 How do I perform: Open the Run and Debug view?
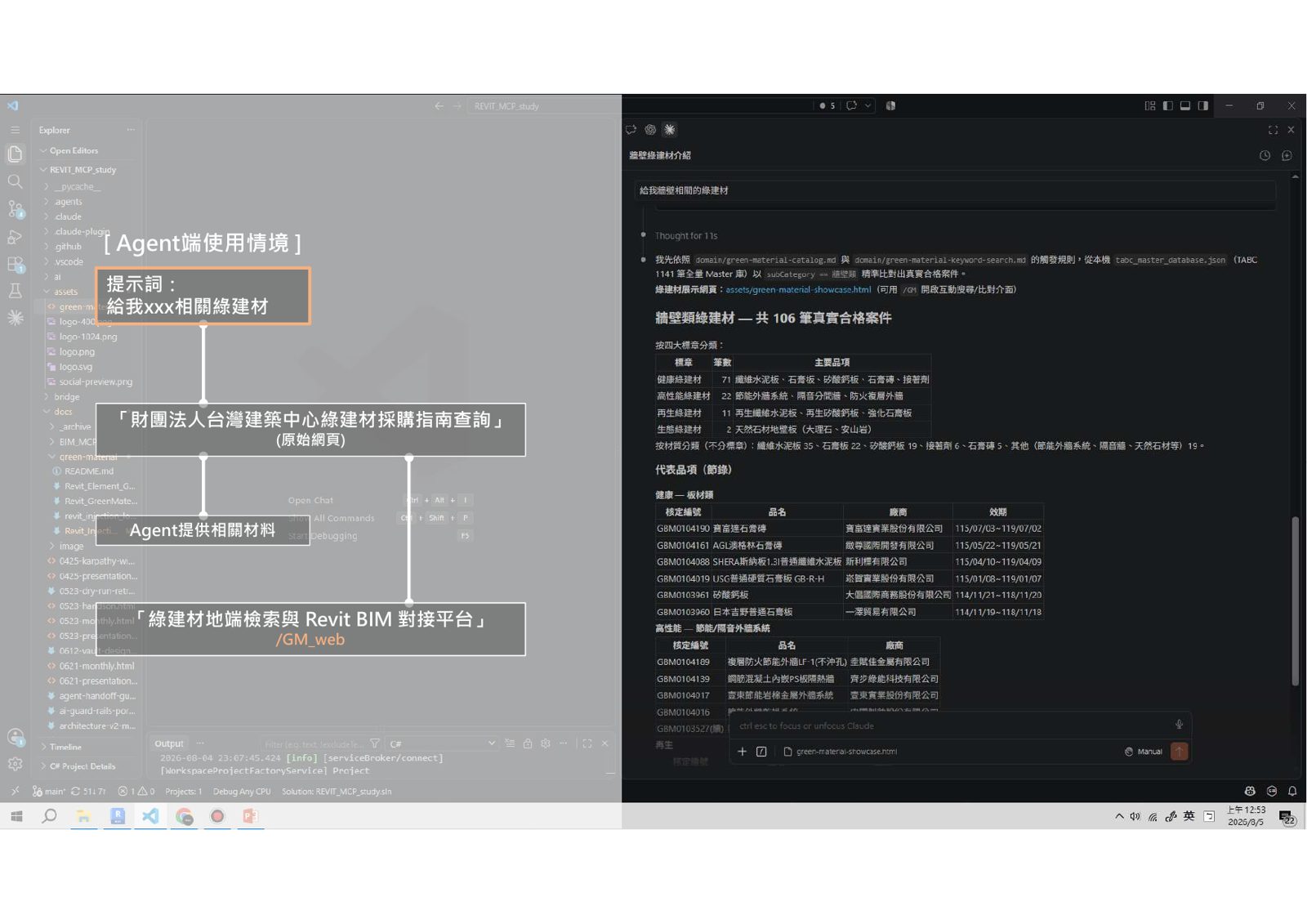[x=15, y=237]
